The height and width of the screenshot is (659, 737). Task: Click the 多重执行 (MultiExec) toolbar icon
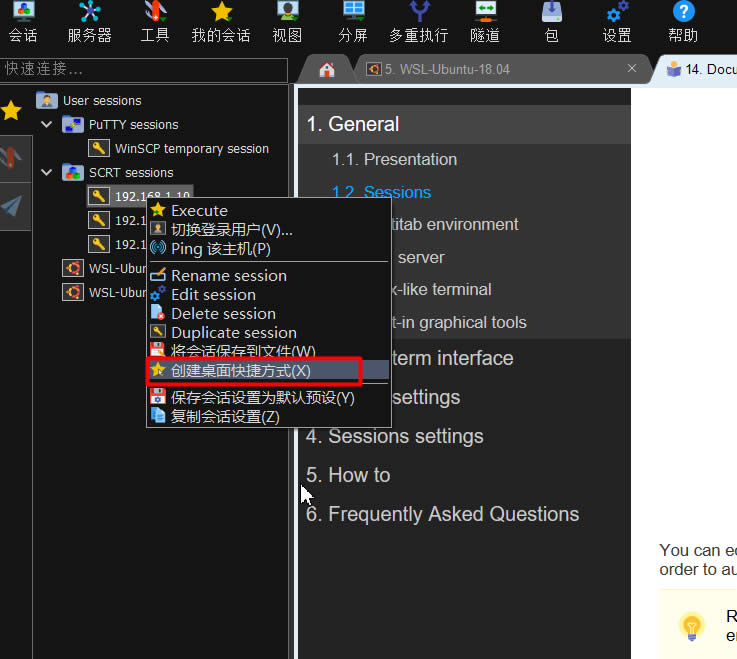tap(418, 22)
